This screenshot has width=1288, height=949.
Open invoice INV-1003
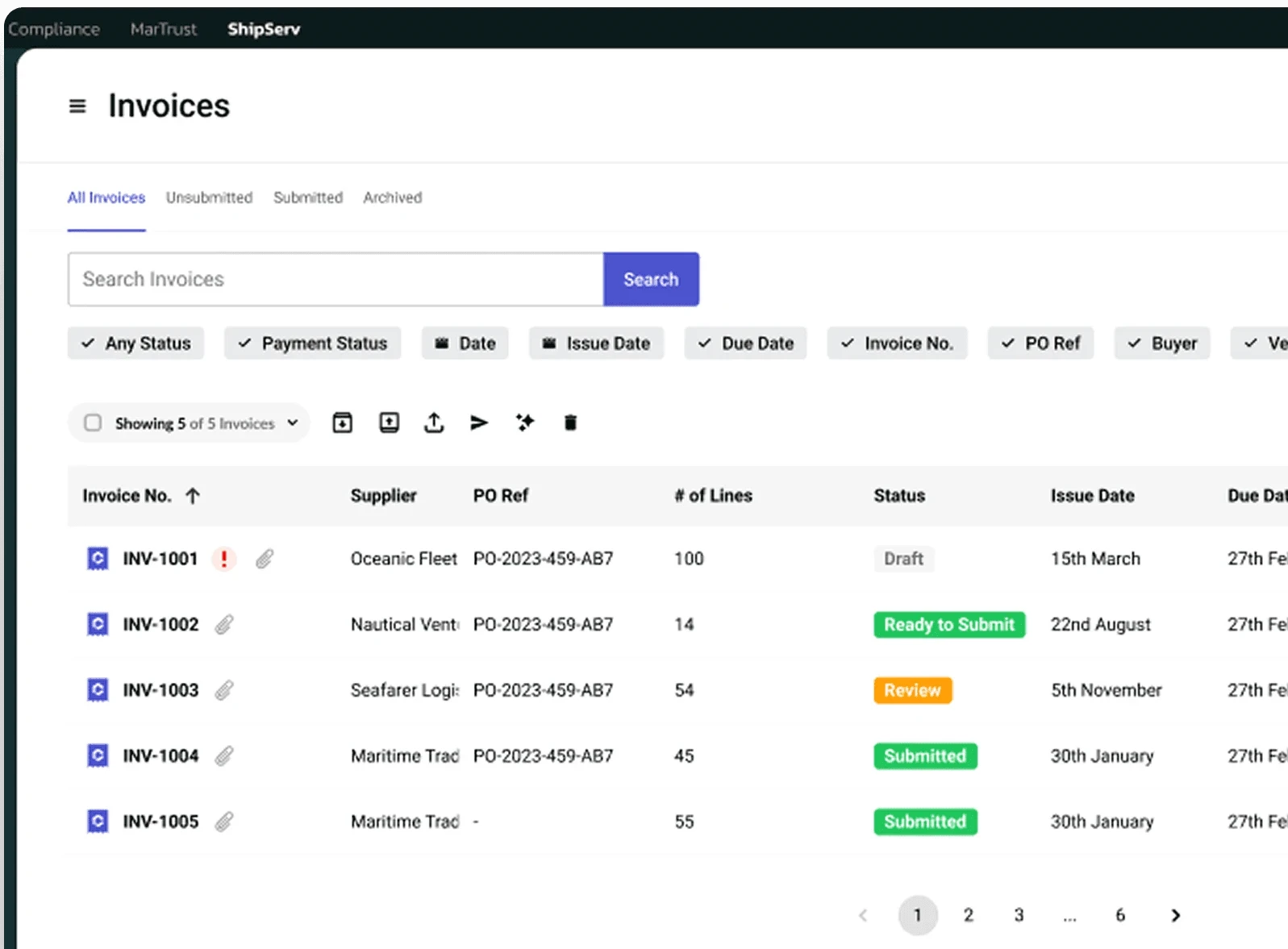pos(160,690)
